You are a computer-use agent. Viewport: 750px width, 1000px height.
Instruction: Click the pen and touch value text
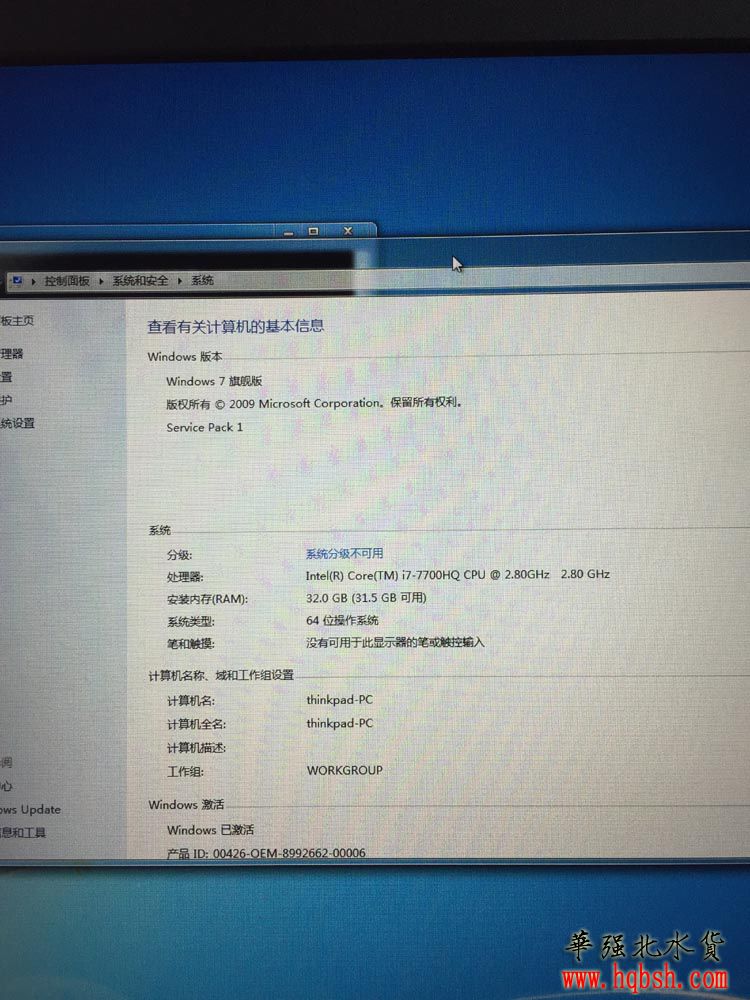[395, 642]
